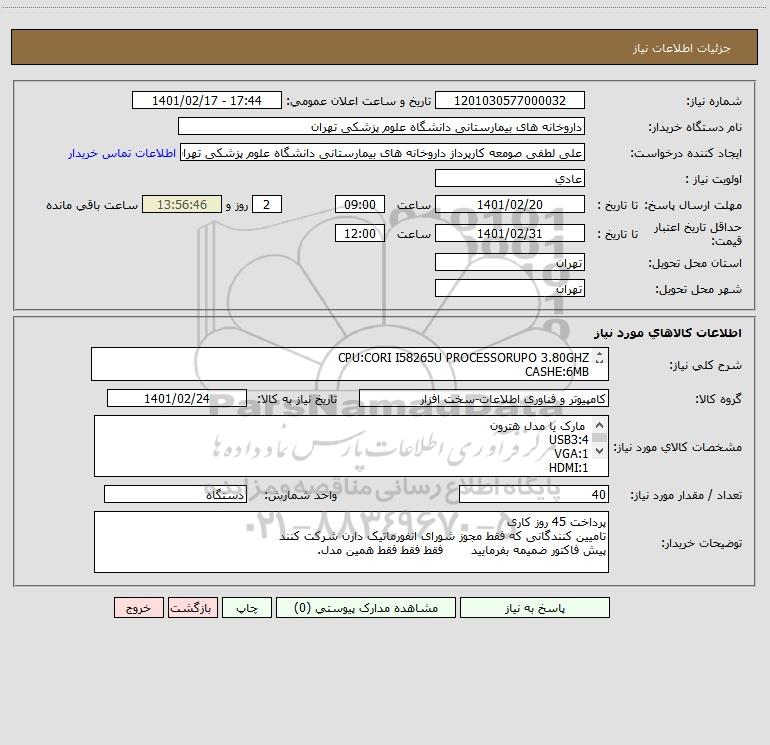Screen dimensions: 770x745
Task: Click 'مارک یا مدل هترون' specification line
Action: [538, 426]
